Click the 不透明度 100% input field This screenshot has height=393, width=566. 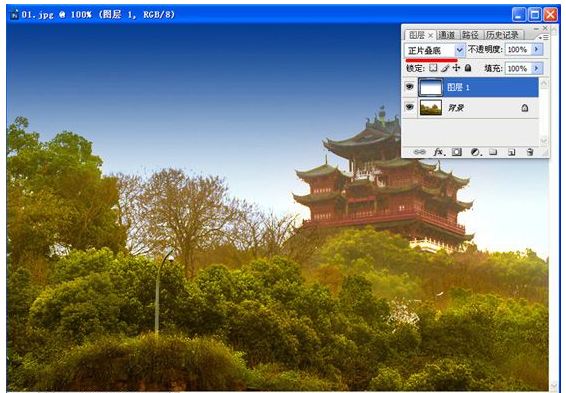tap(518, 49)
